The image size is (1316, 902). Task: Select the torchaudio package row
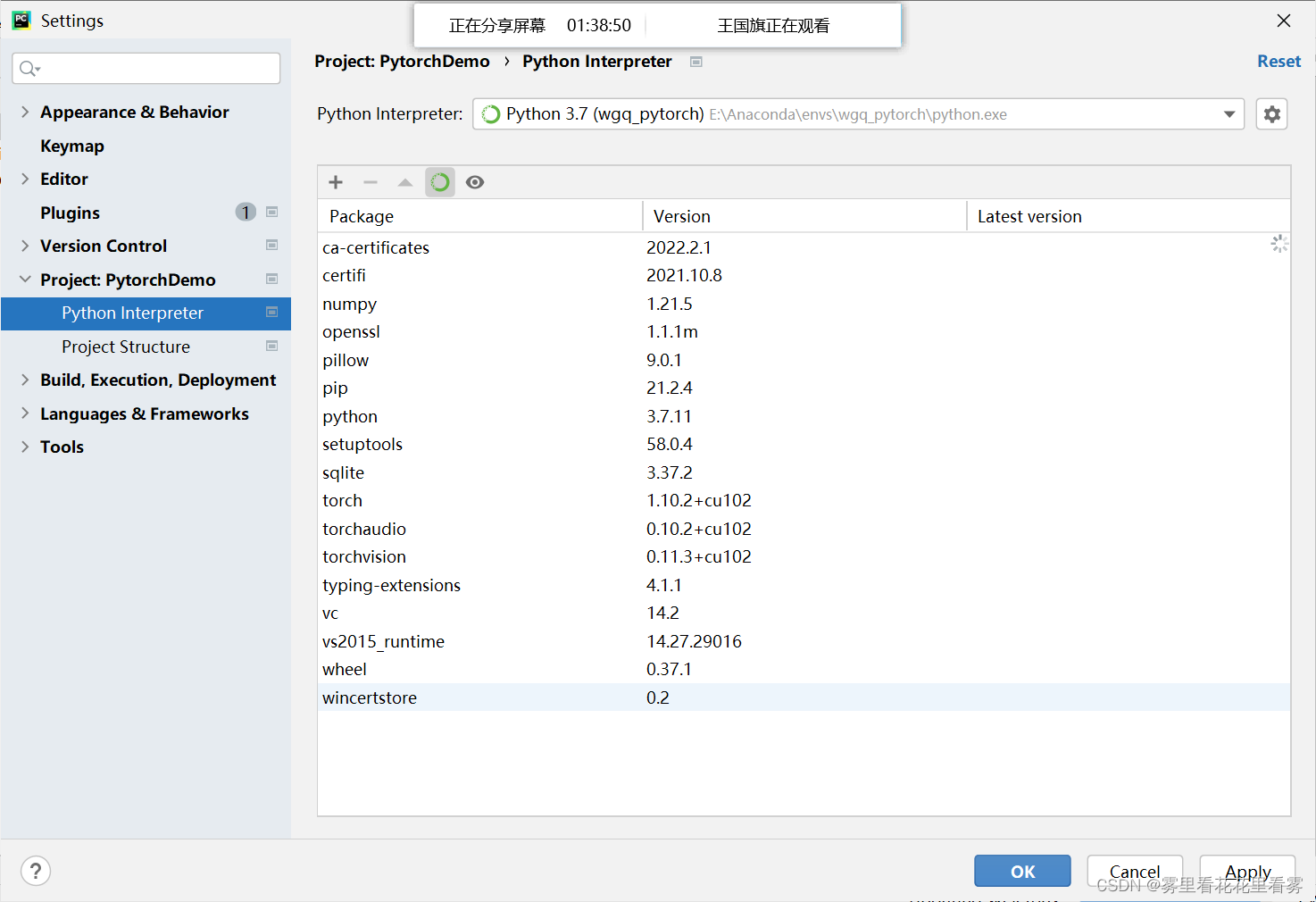coord(804,529)
